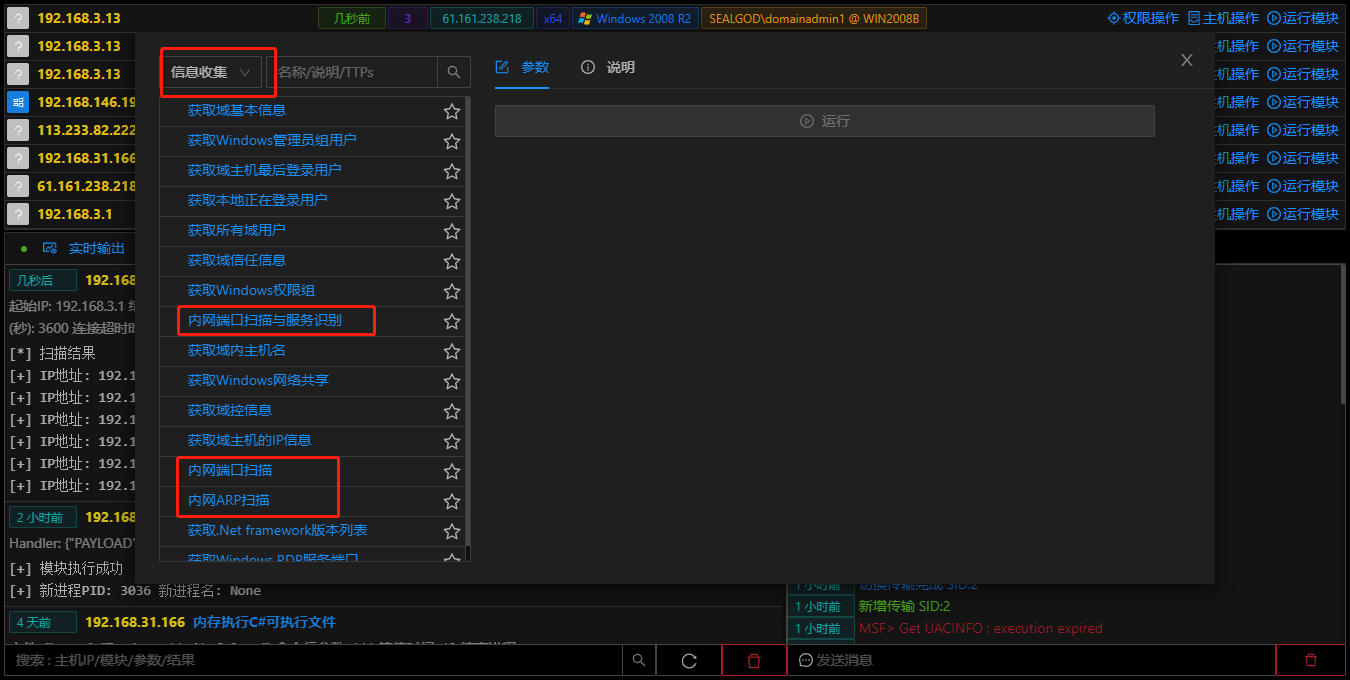The image size is (1350, 680).
Task: Click the 内存执行C#可执行文件 log link
Action: 264,622
